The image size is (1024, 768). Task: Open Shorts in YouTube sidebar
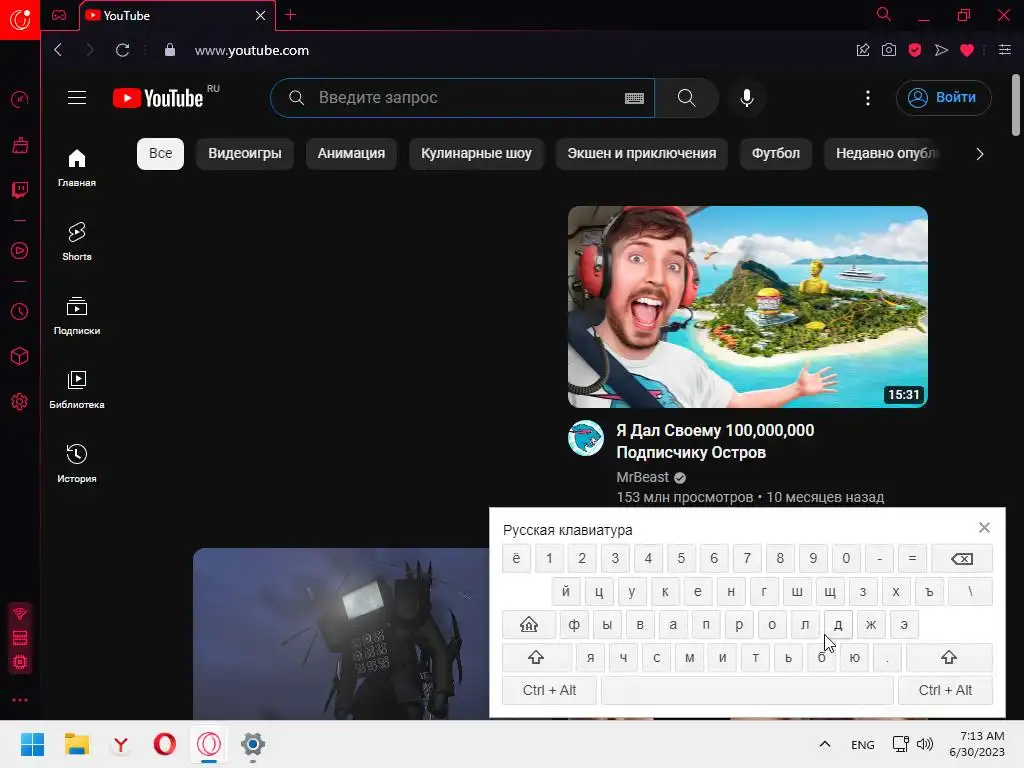click(x=77, y=242)
